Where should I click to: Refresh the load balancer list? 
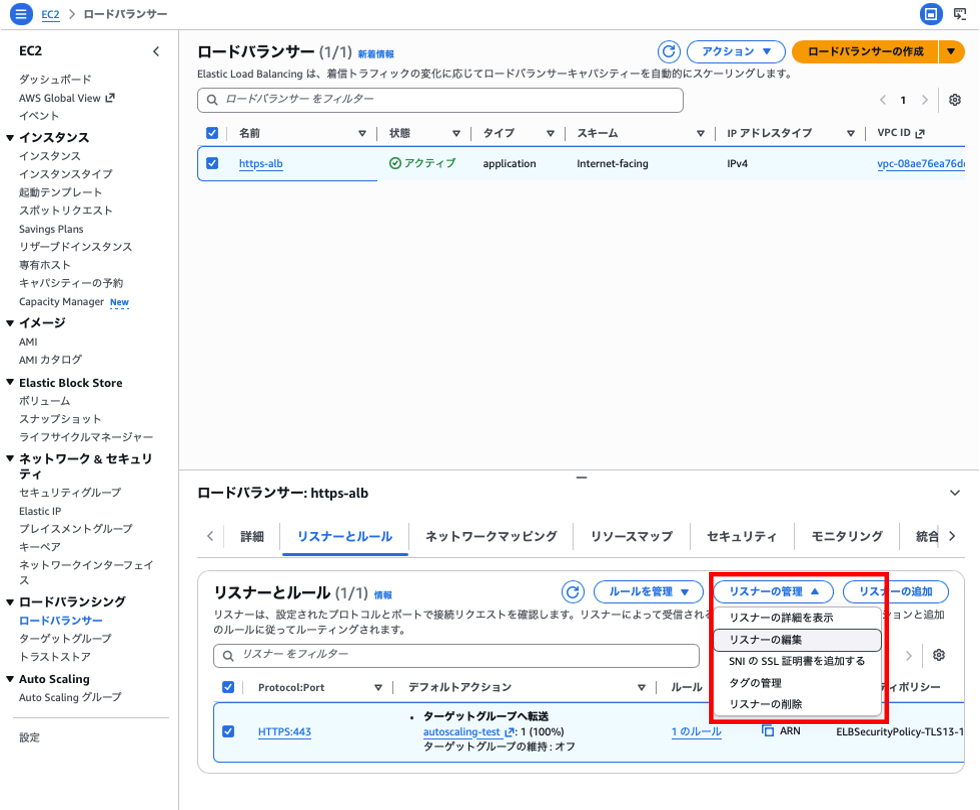tap(669, 51)
